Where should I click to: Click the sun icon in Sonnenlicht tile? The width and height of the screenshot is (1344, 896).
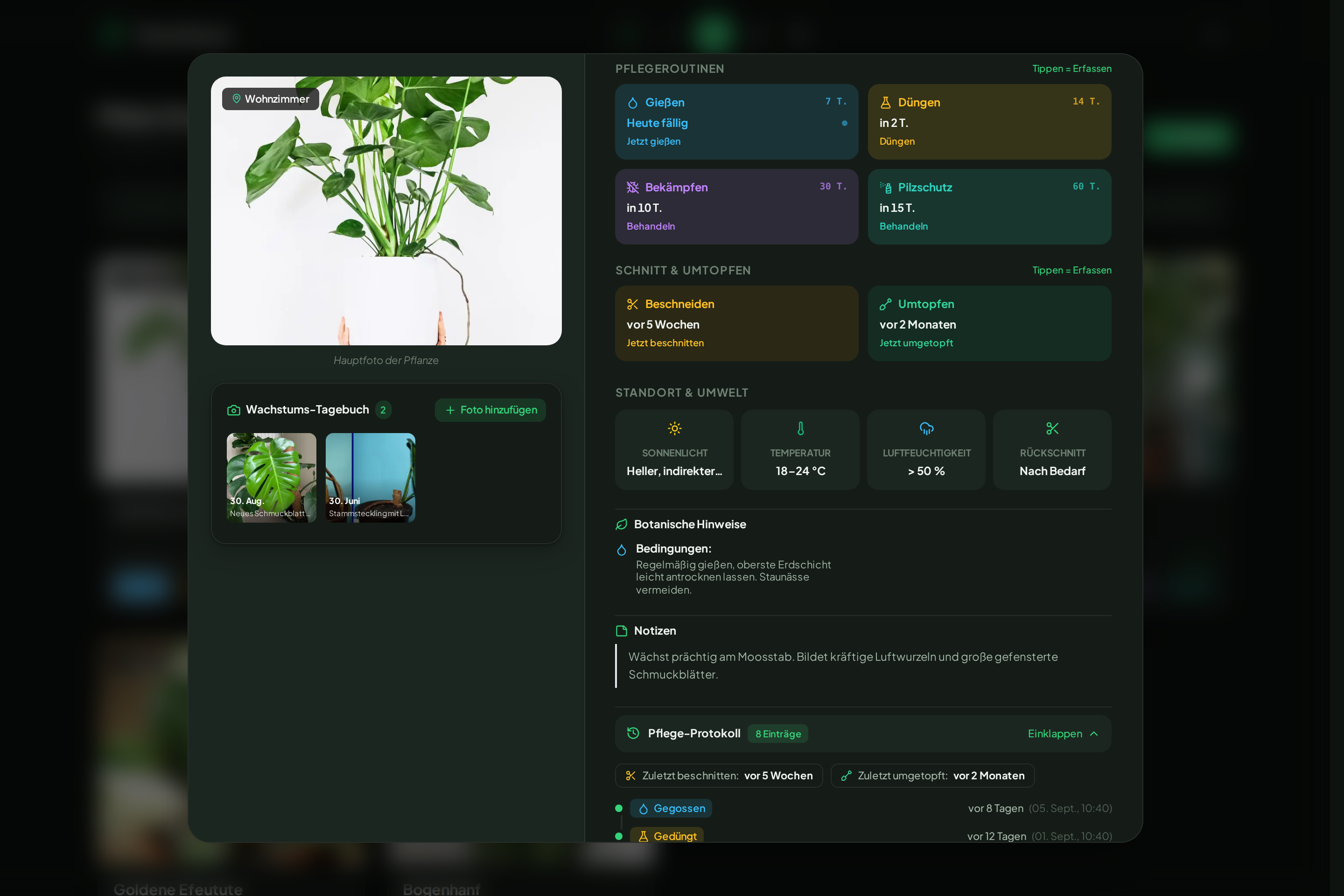pyautogui.click(x=674, y=428)
